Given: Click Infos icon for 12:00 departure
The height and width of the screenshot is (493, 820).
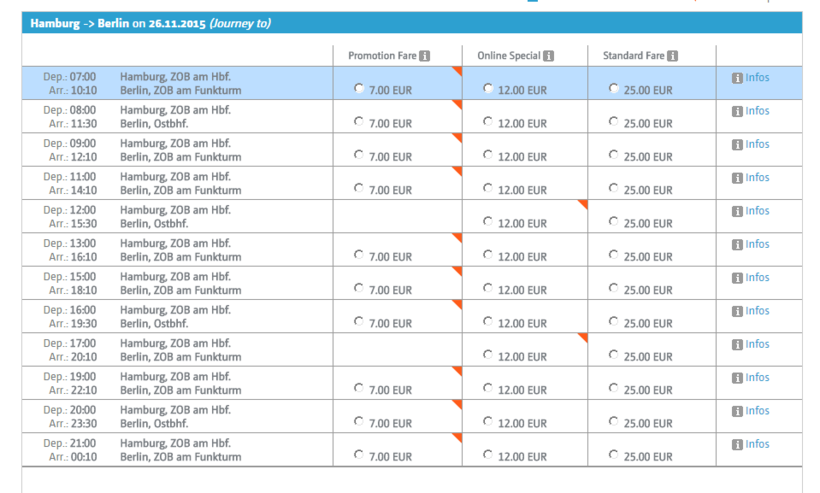Looking at the screenshot, I should (x=737, y=211).
